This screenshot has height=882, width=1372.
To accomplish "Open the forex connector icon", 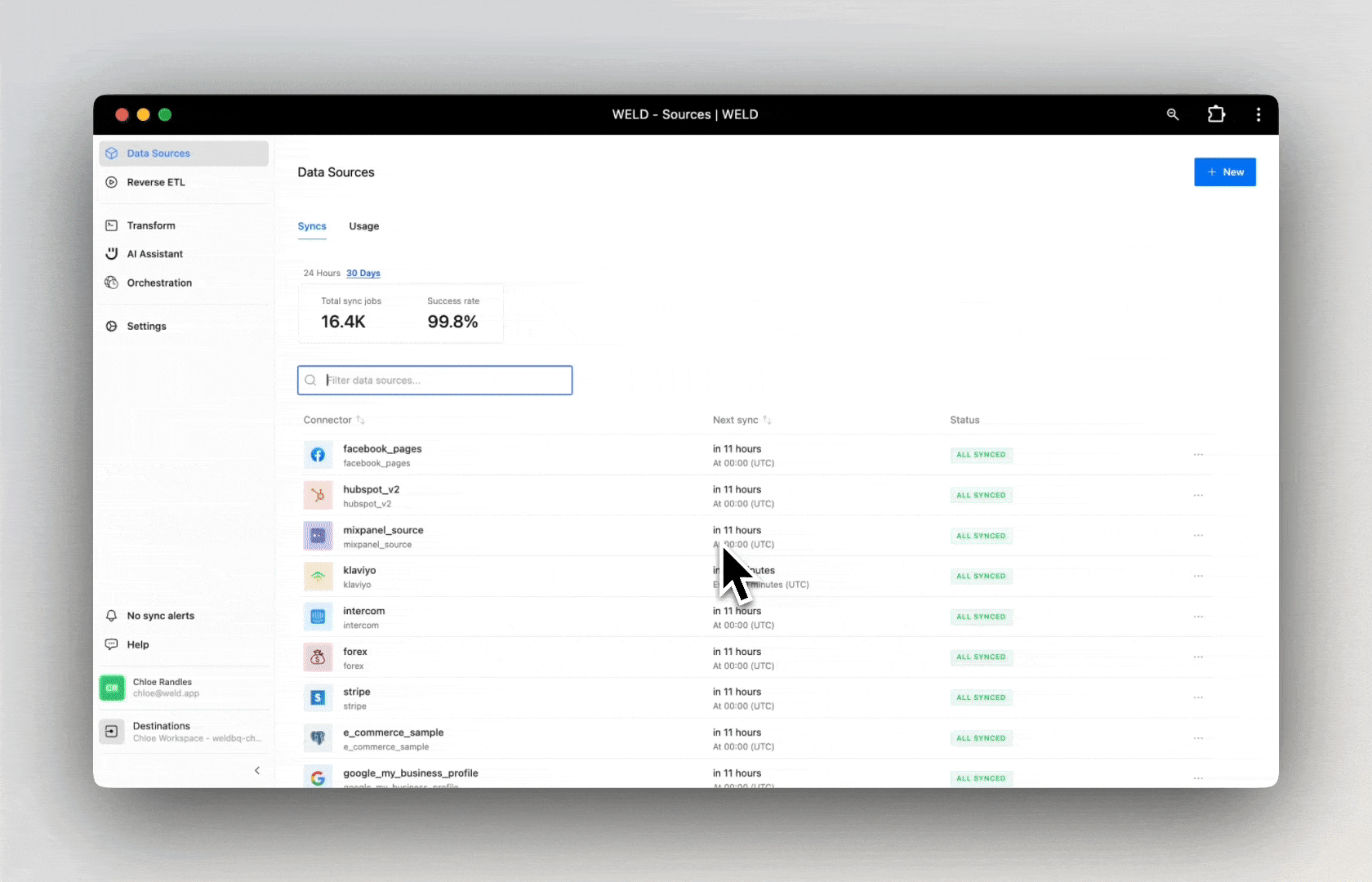I will pyautogui.click(x=318, y=657).
